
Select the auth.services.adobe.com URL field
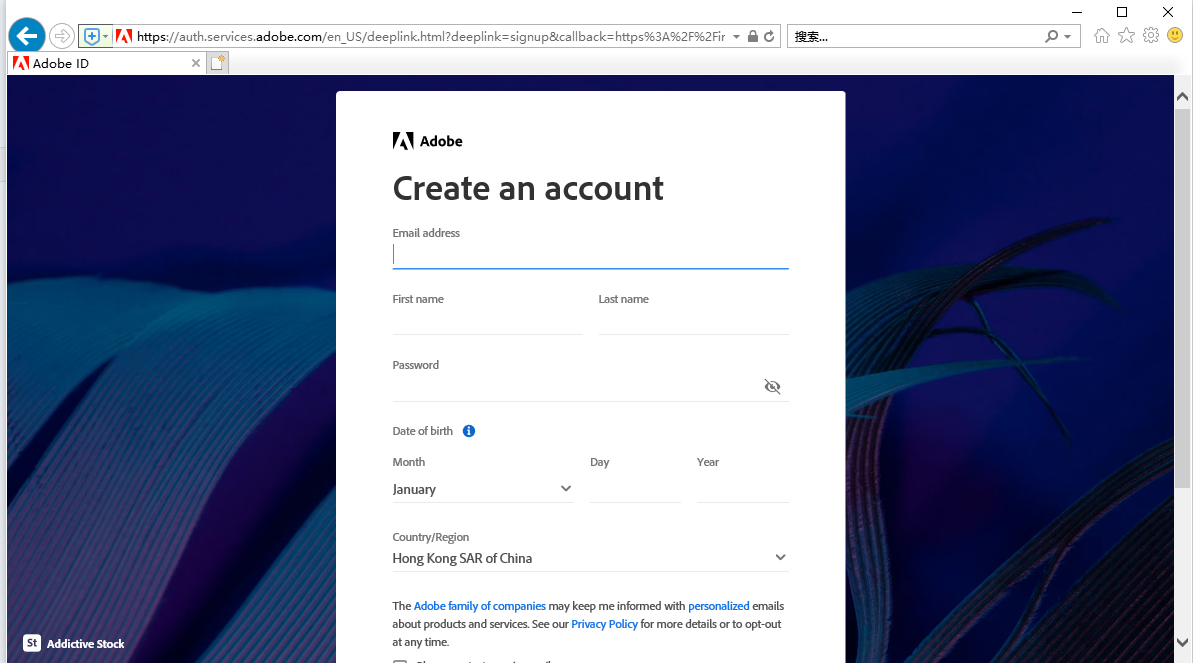pyautogui.click(x=431, y=37)
